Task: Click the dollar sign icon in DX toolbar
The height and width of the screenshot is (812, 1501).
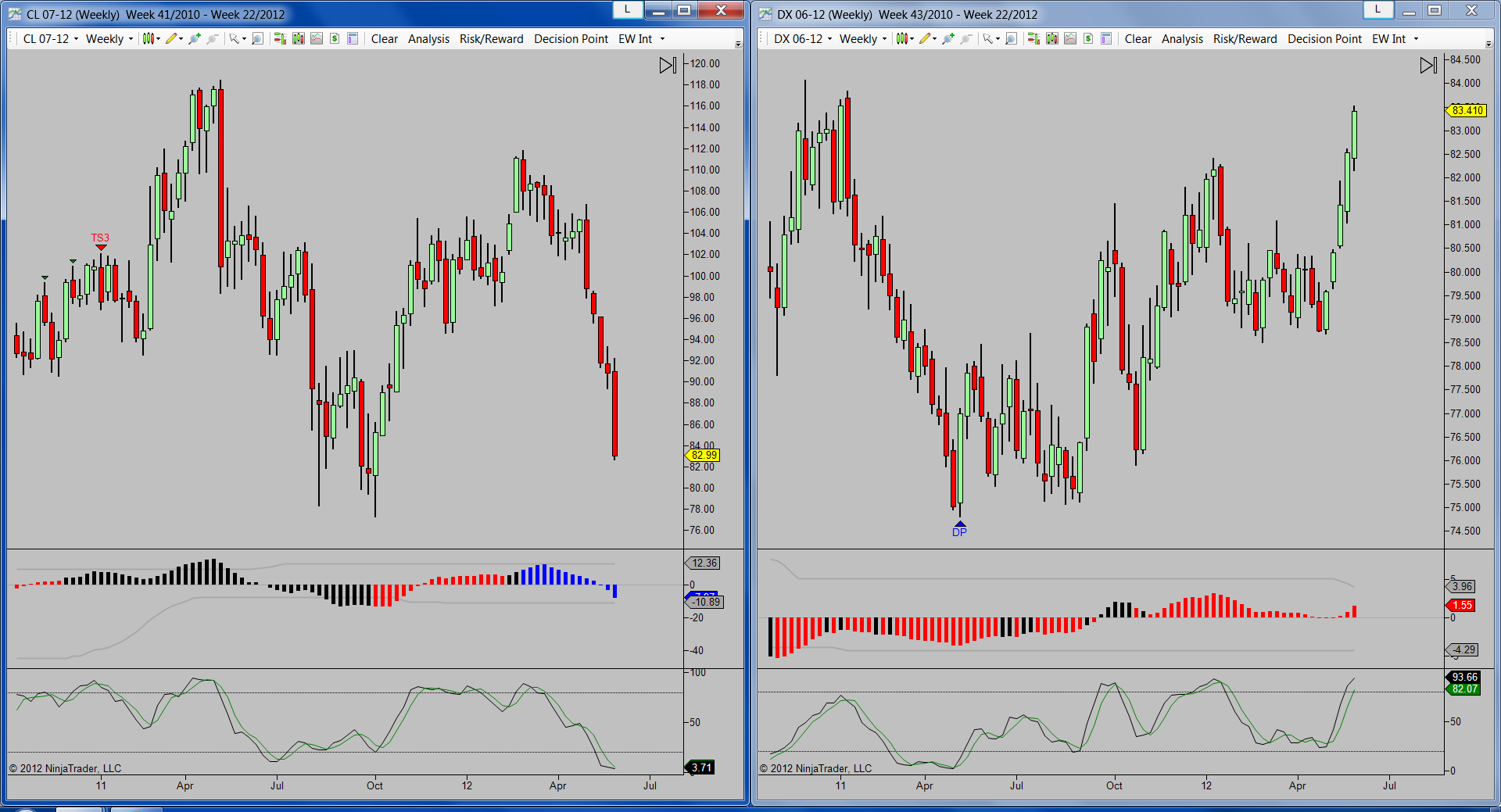Action: (x=1088, y=38)
